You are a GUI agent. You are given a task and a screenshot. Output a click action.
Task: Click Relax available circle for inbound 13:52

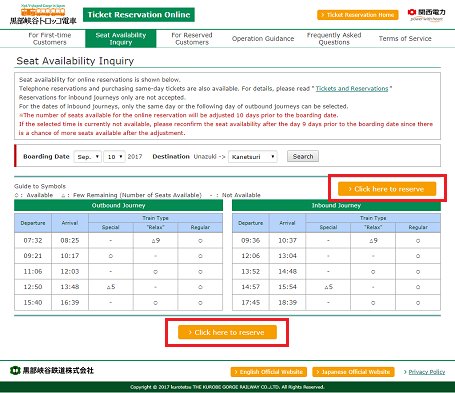click(373, 272)
